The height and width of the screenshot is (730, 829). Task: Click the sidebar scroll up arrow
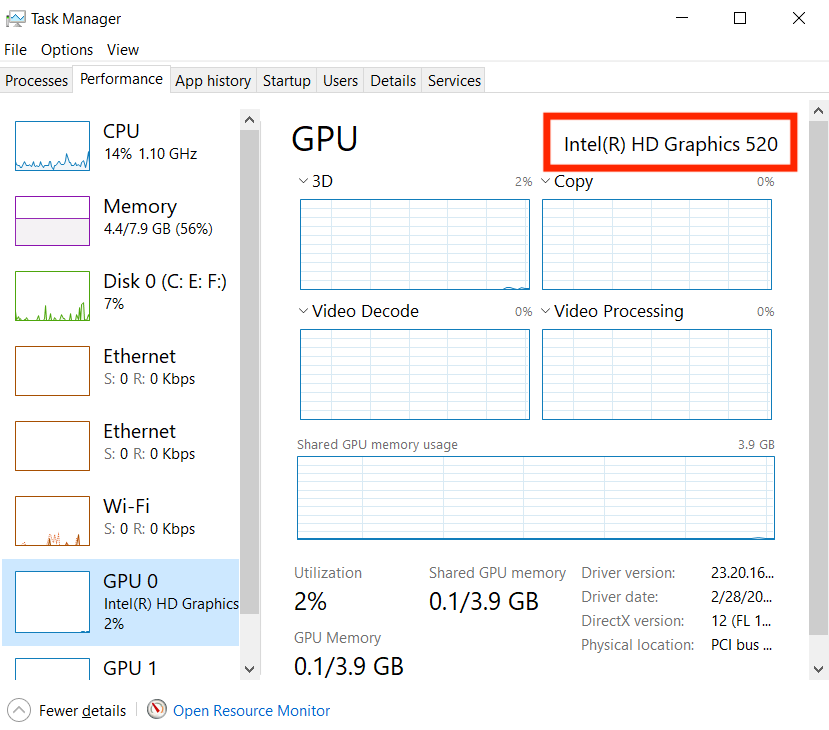pyautogui.click(x=250, y=120)
